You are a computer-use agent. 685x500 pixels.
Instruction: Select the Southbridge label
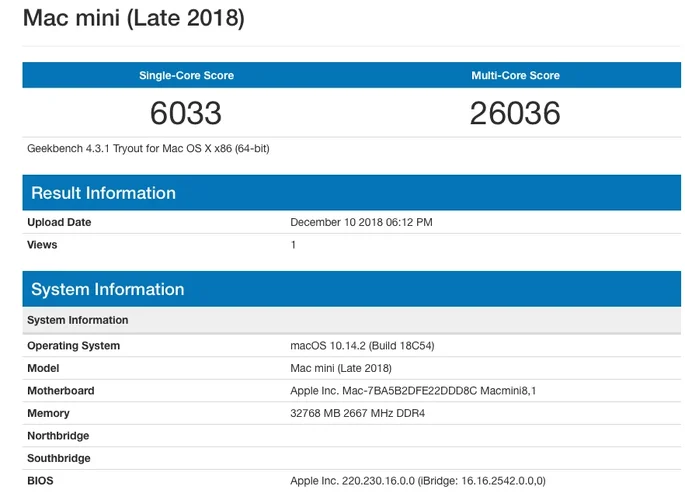pos(59,458)
